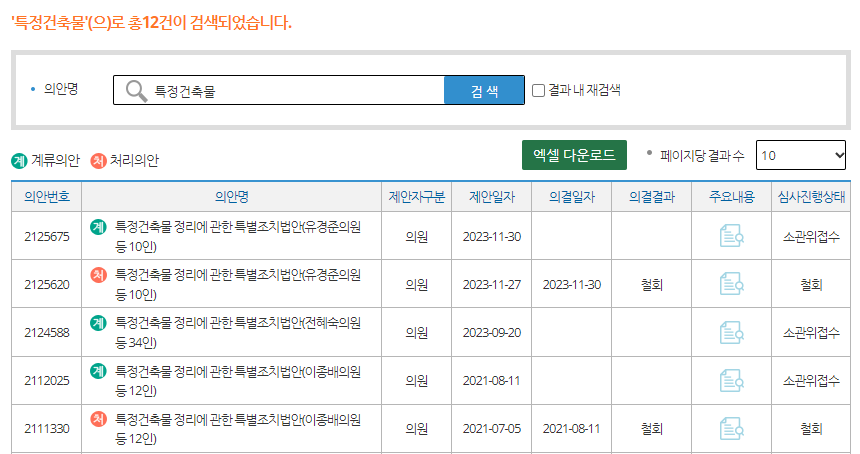This screenshot has height=454, width=860.
Task: Click 철회 의결결과 cell in row 2125620
Action: pos(652,285)
